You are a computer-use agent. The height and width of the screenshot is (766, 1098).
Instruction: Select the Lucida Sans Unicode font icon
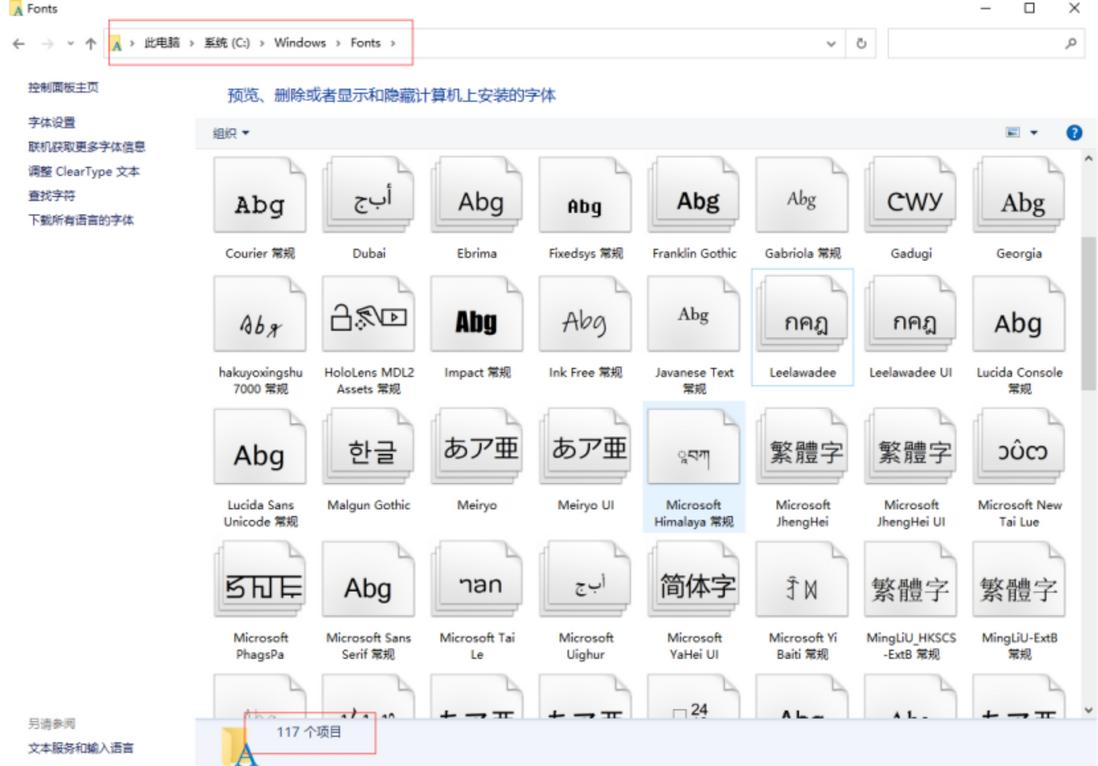pyautogui.click(x=260, y=447)
